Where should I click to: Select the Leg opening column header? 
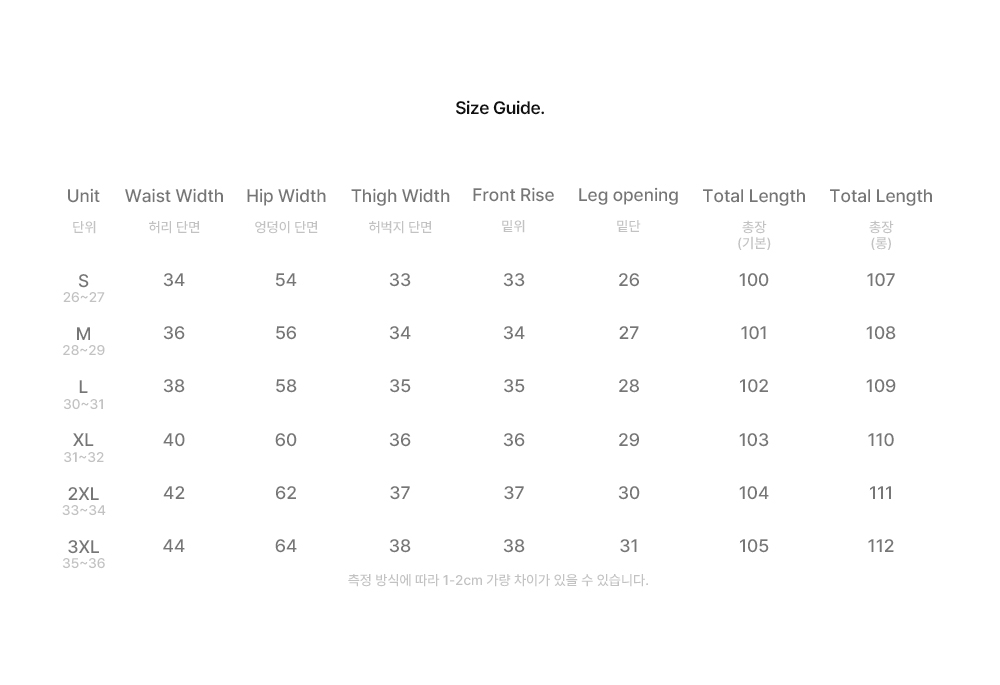628,196
